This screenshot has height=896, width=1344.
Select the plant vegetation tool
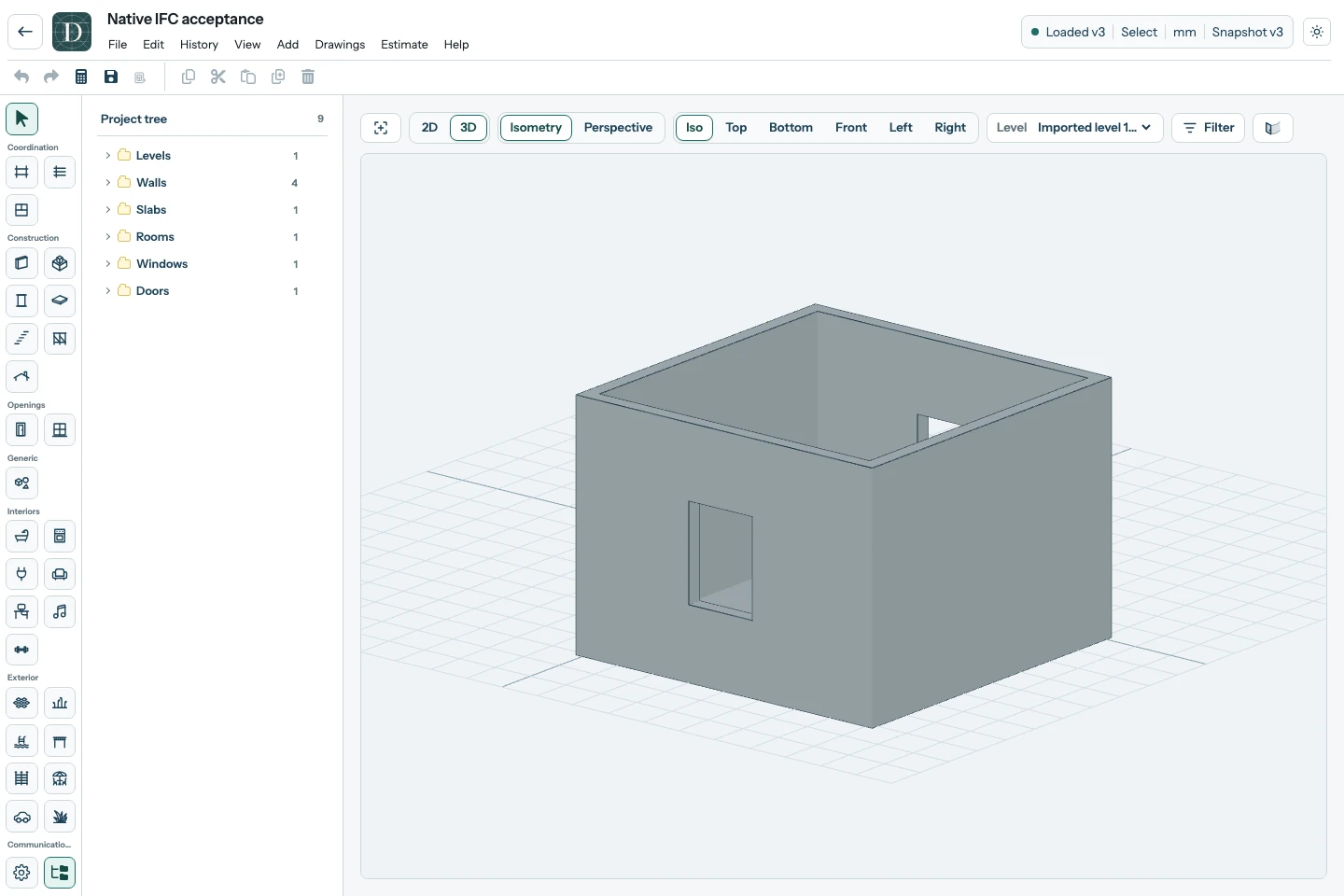coord(60,817)
